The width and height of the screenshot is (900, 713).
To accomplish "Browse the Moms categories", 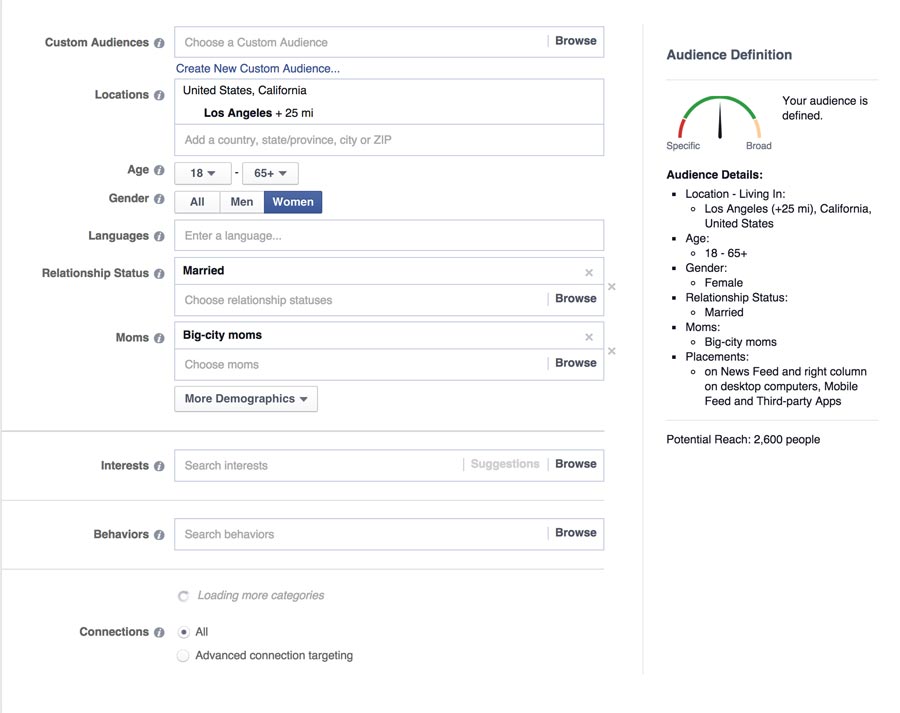I will 576,363.
